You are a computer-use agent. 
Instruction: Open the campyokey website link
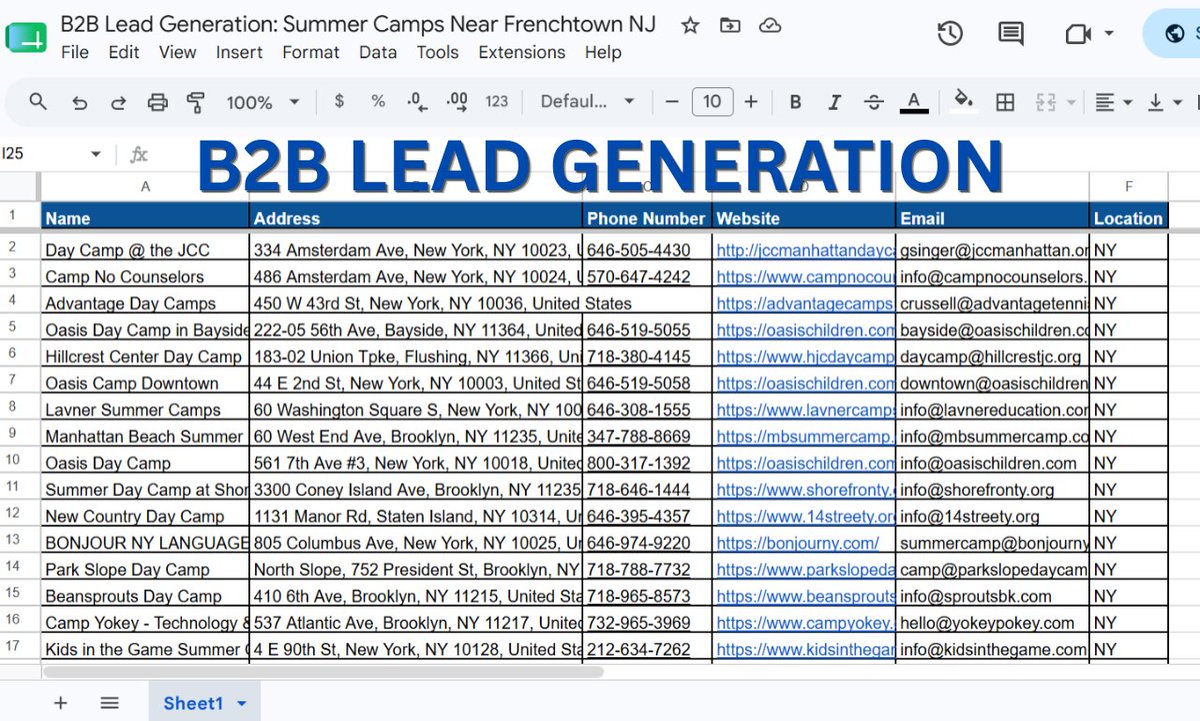coord(805,623)
